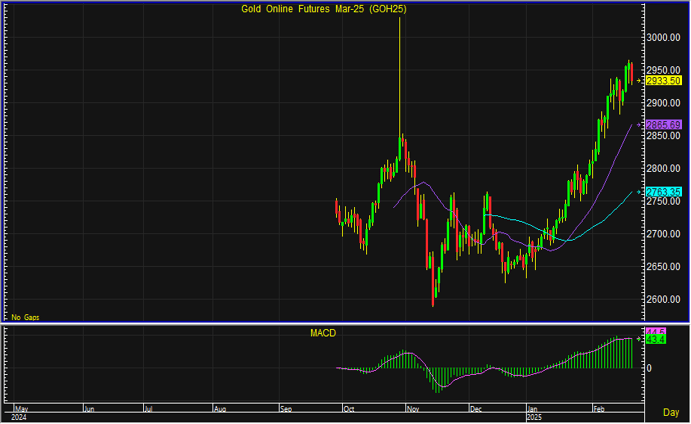Click the 2024 year label
Image resolution: width=691 pixels, height=424 pixels.
tap(19, 417)
